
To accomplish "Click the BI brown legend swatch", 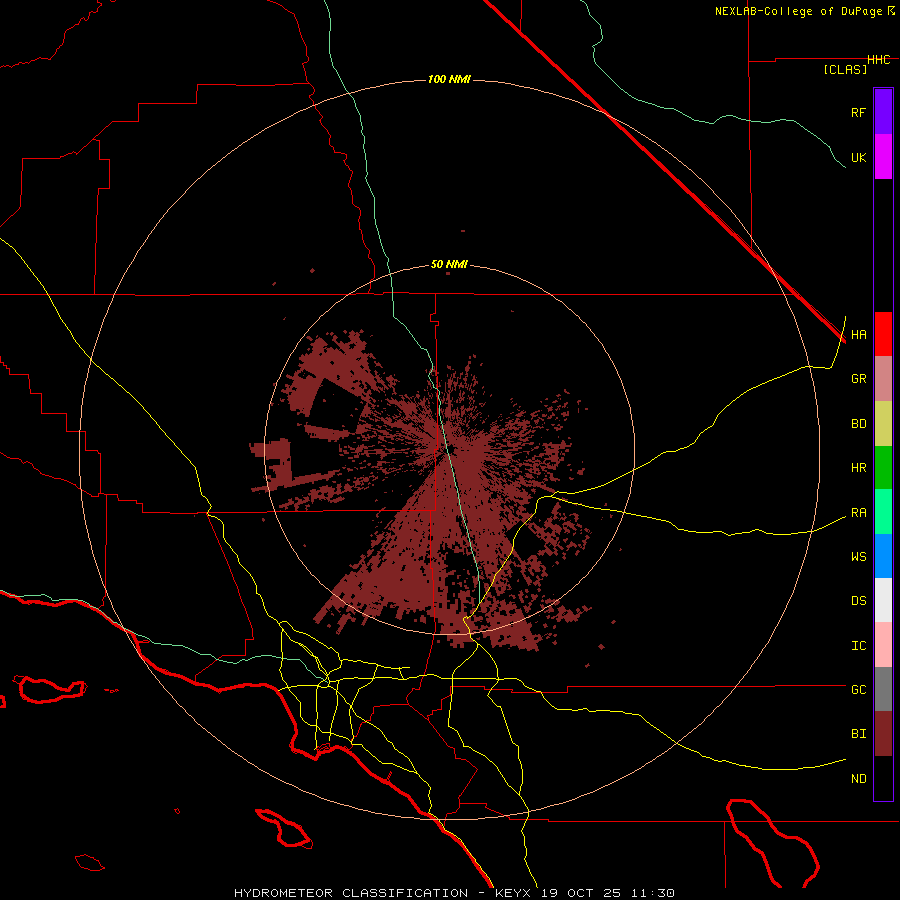I will 883,734.
